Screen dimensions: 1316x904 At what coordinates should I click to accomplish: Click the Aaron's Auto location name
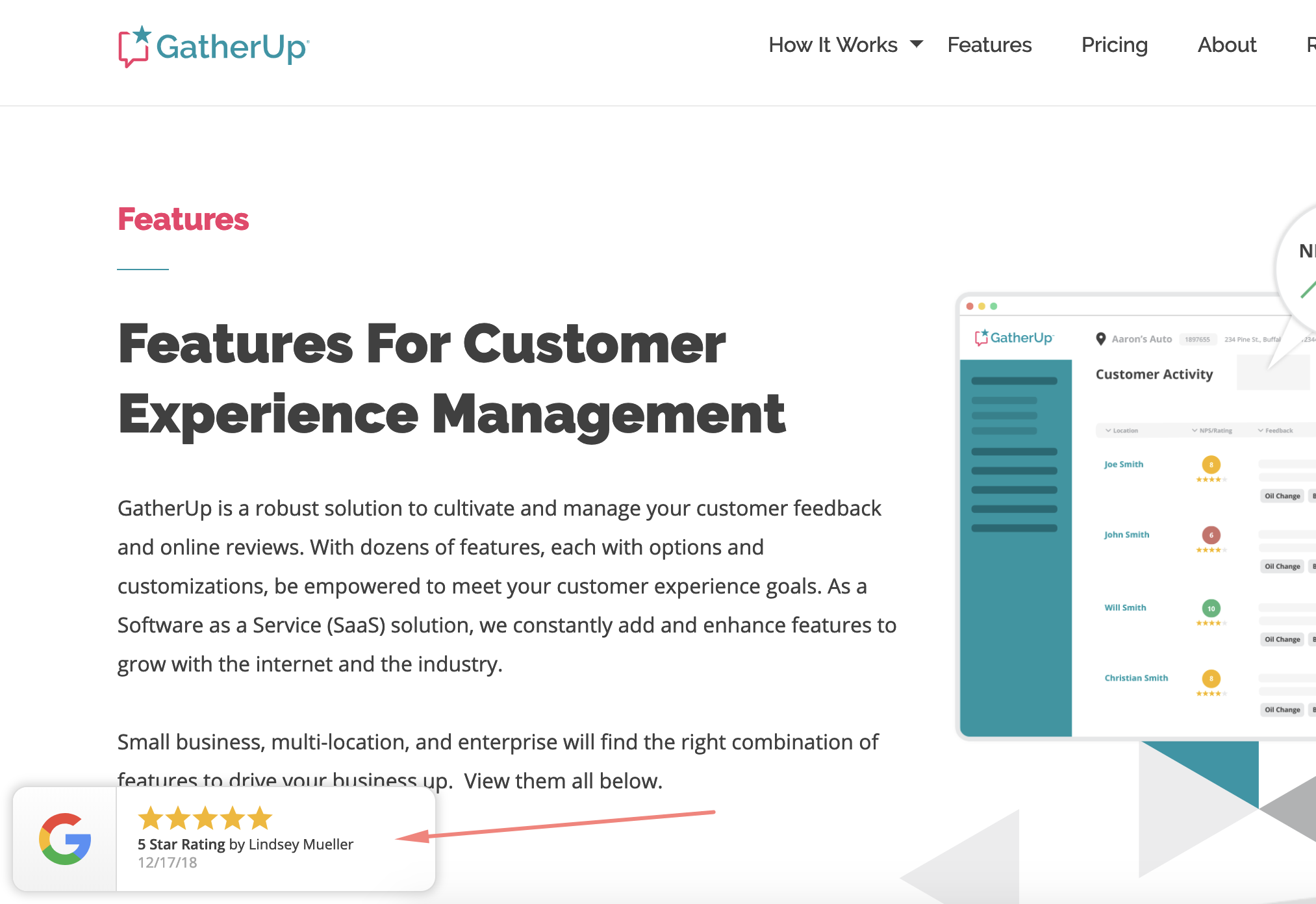click(x=1142, y=339)
